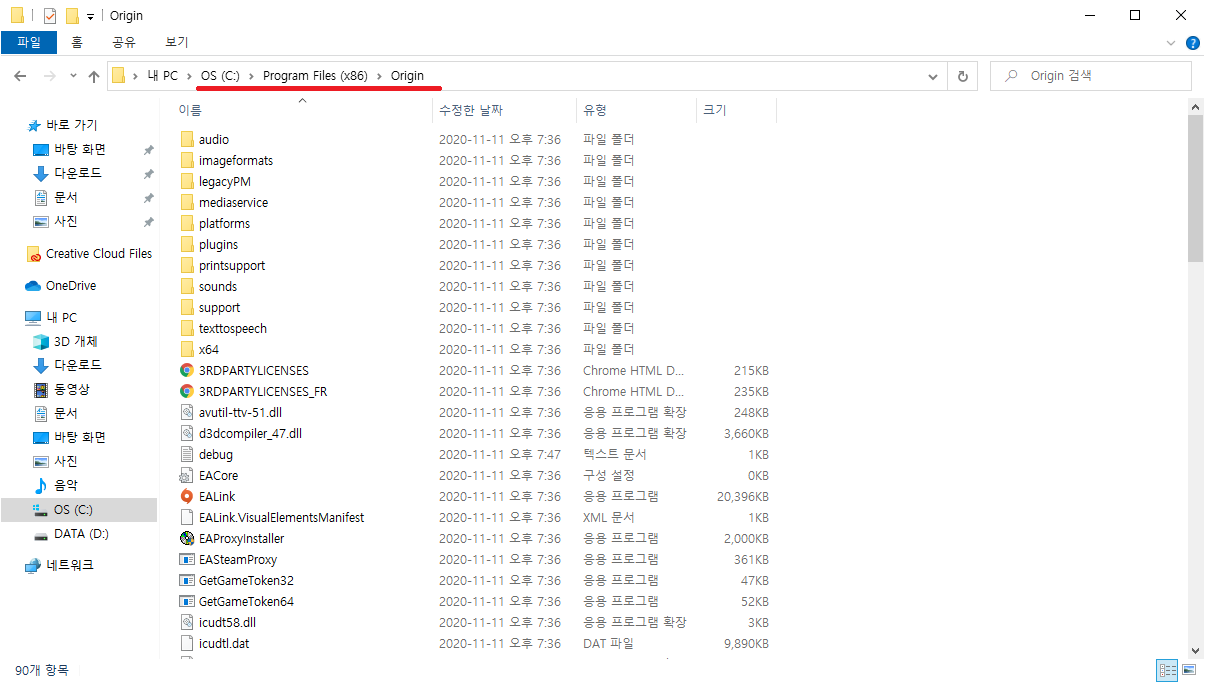
Task: Click the Back navigation arrow
Action: coord(20,76)
